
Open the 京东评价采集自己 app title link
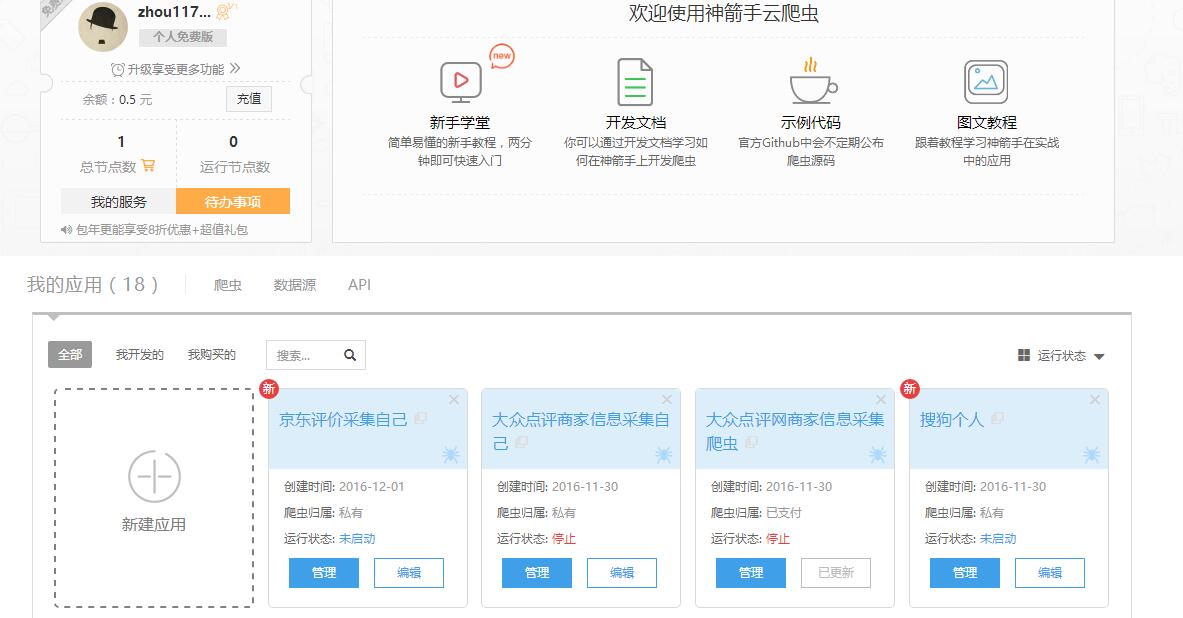[x=343, y=420]
